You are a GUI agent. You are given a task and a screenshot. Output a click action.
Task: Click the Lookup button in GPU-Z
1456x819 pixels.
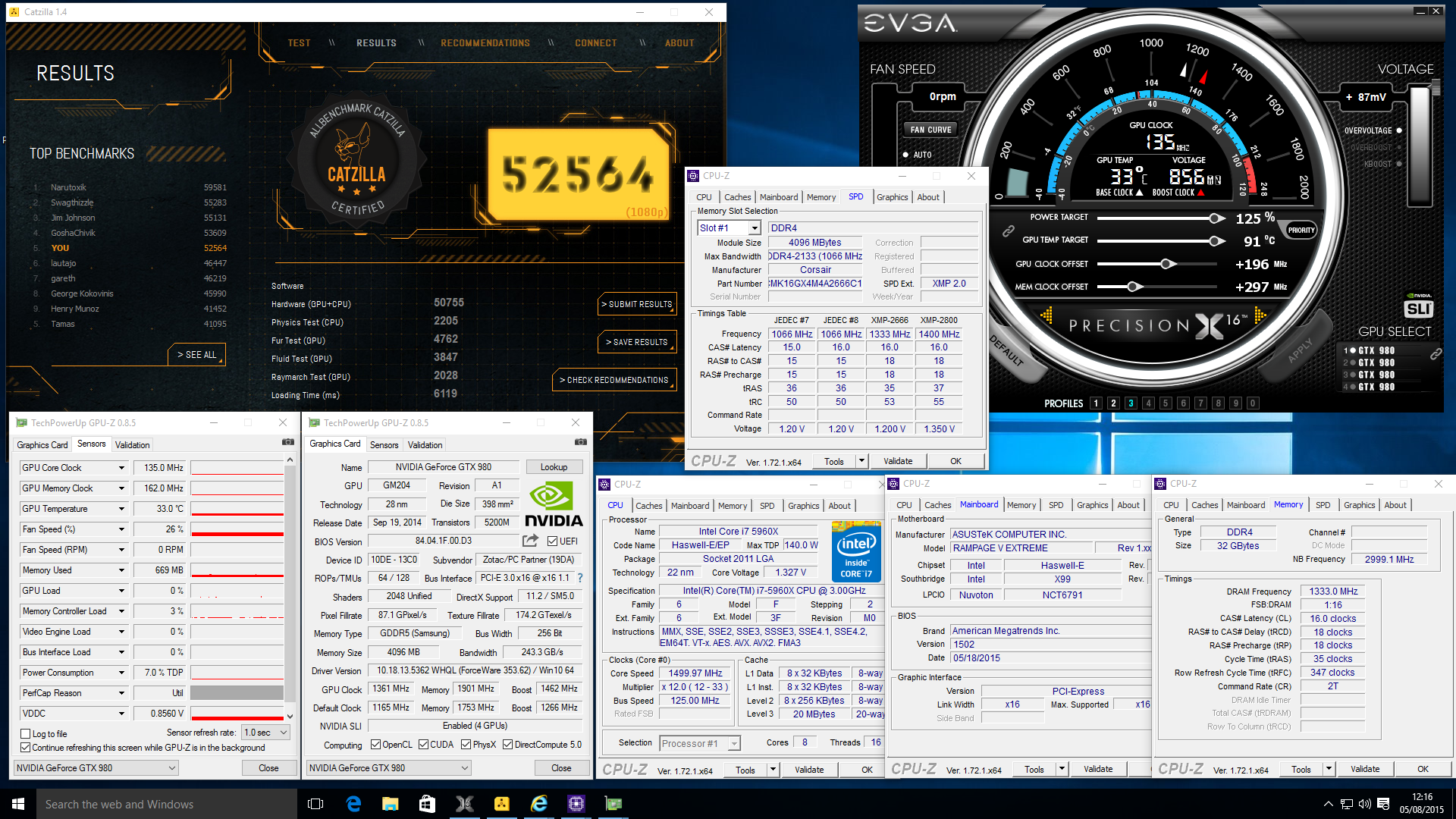pos(554,467)
